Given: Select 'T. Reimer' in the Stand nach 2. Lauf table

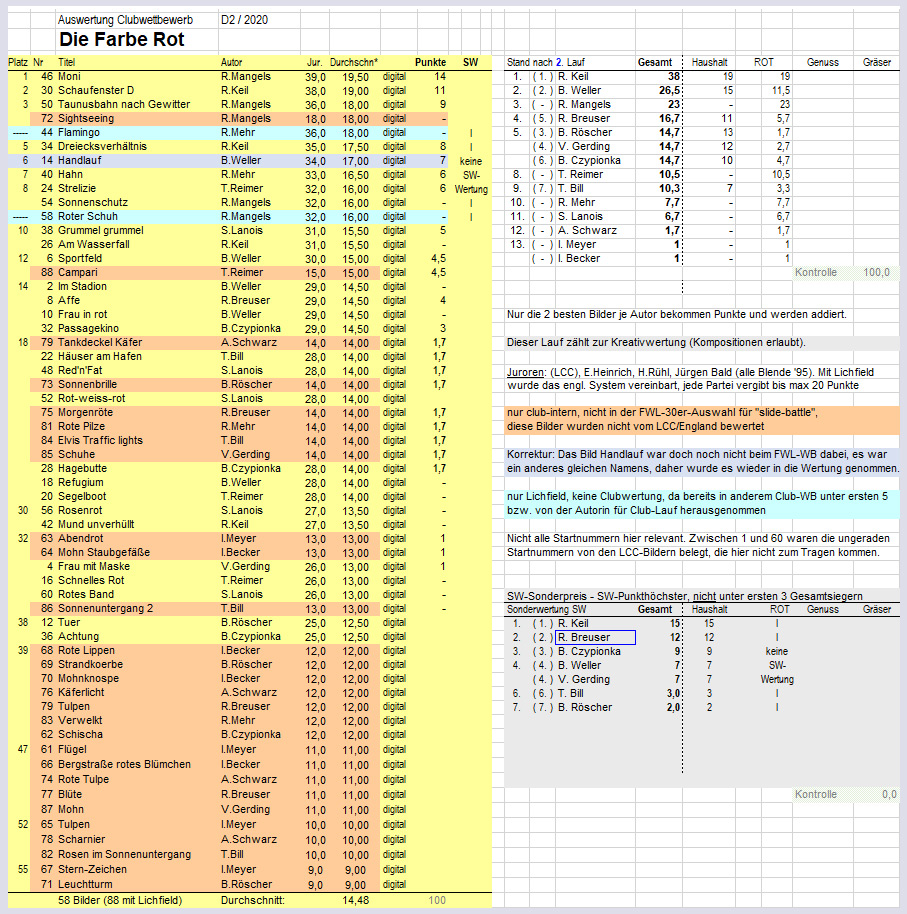Looking at the screenshot, I should (x=581, y=174).
